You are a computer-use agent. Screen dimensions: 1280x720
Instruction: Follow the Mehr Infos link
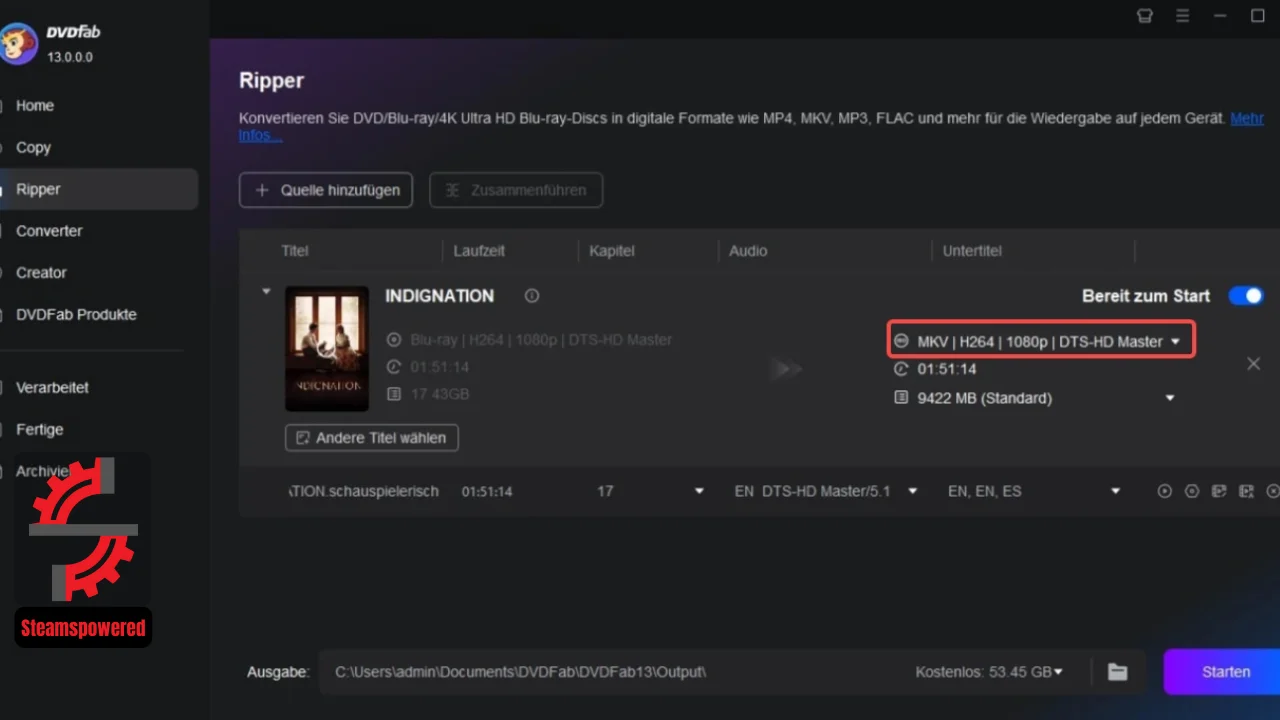tap(1247, 119)
